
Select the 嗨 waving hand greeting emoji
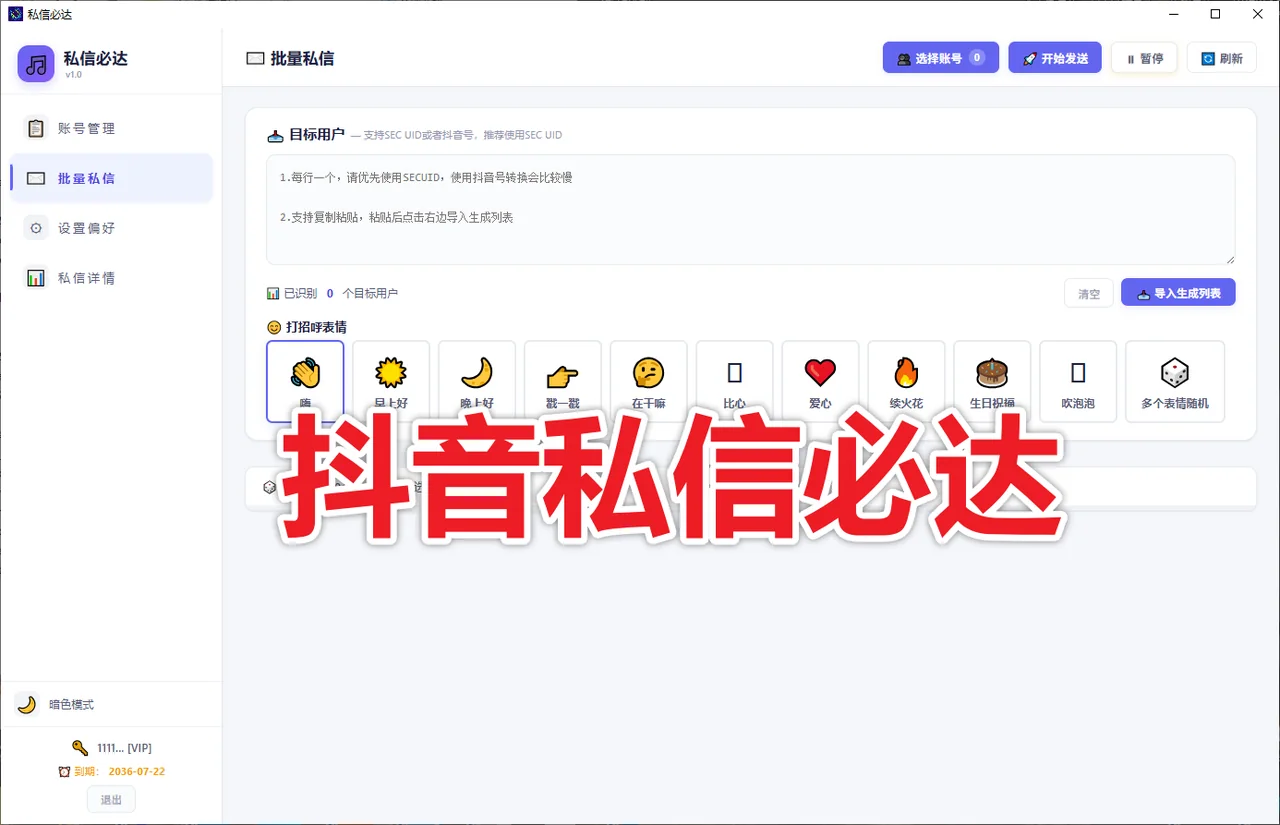click(x=305, y=381)
